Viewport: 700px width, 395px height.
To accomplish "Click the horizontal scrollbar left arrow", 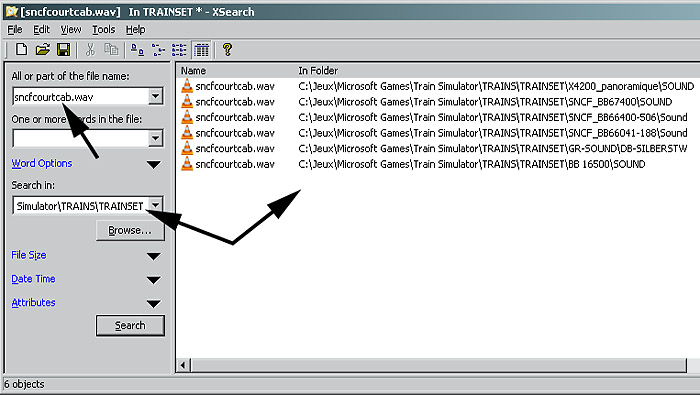I will (183, 365).
